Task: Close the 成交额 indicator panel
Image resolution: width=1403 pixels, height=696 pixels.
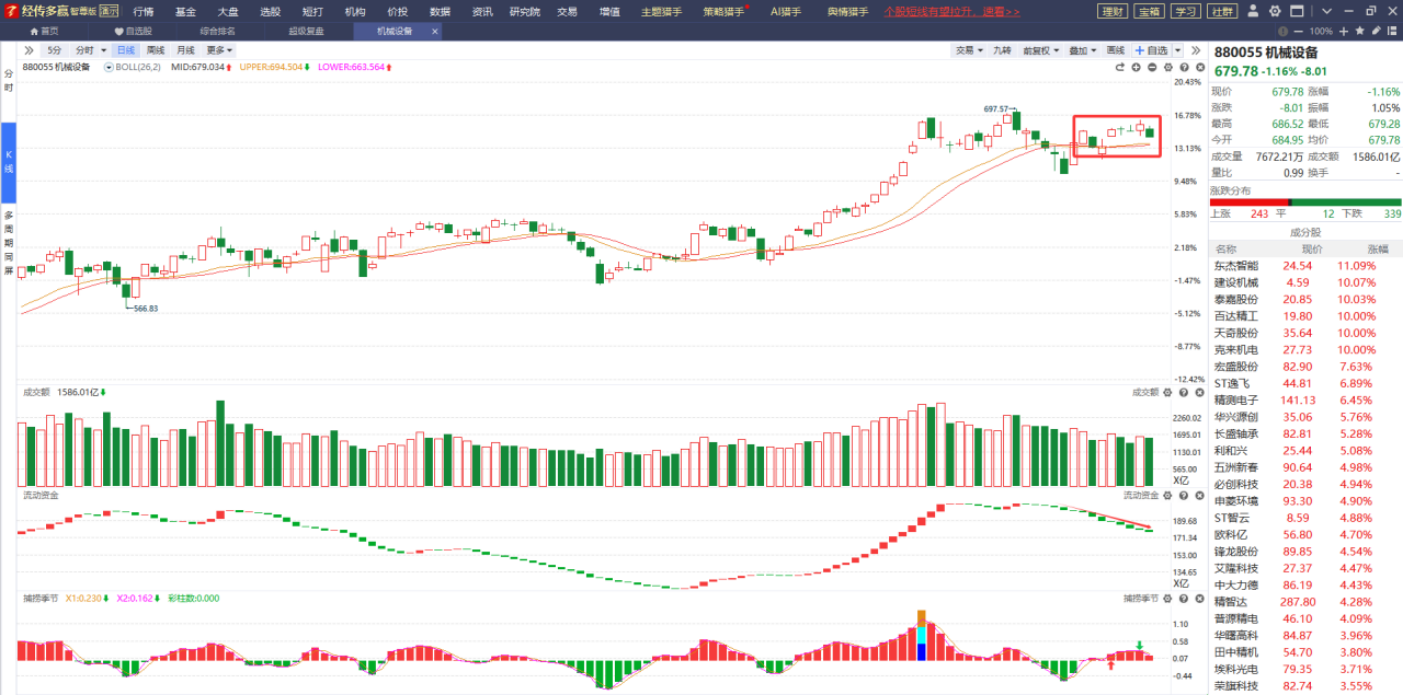Action: [x=1200, y=392]
